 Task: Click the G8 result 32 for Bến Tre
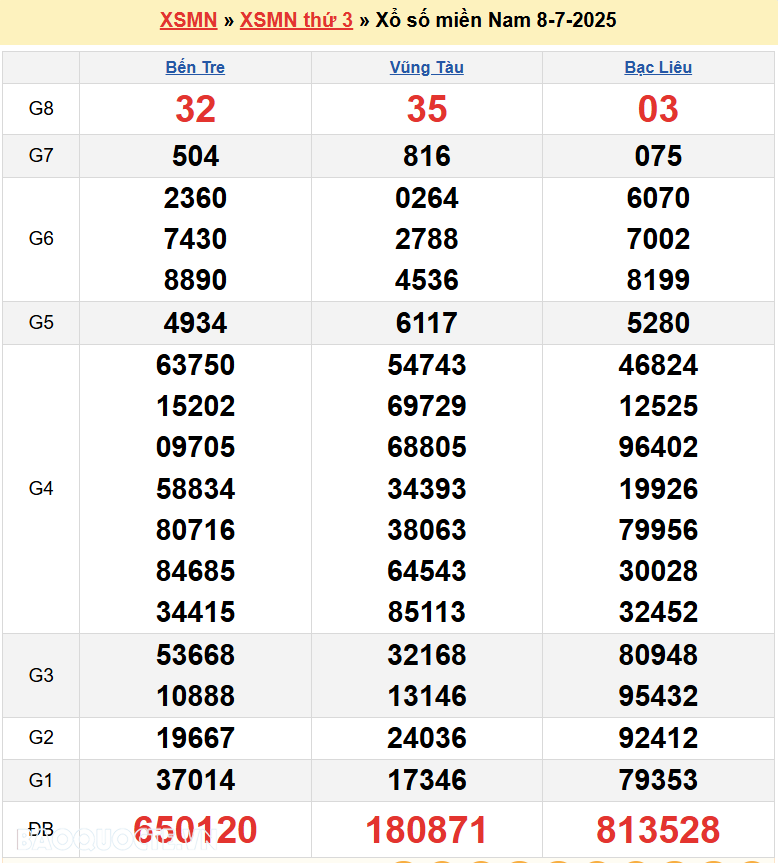195,109
